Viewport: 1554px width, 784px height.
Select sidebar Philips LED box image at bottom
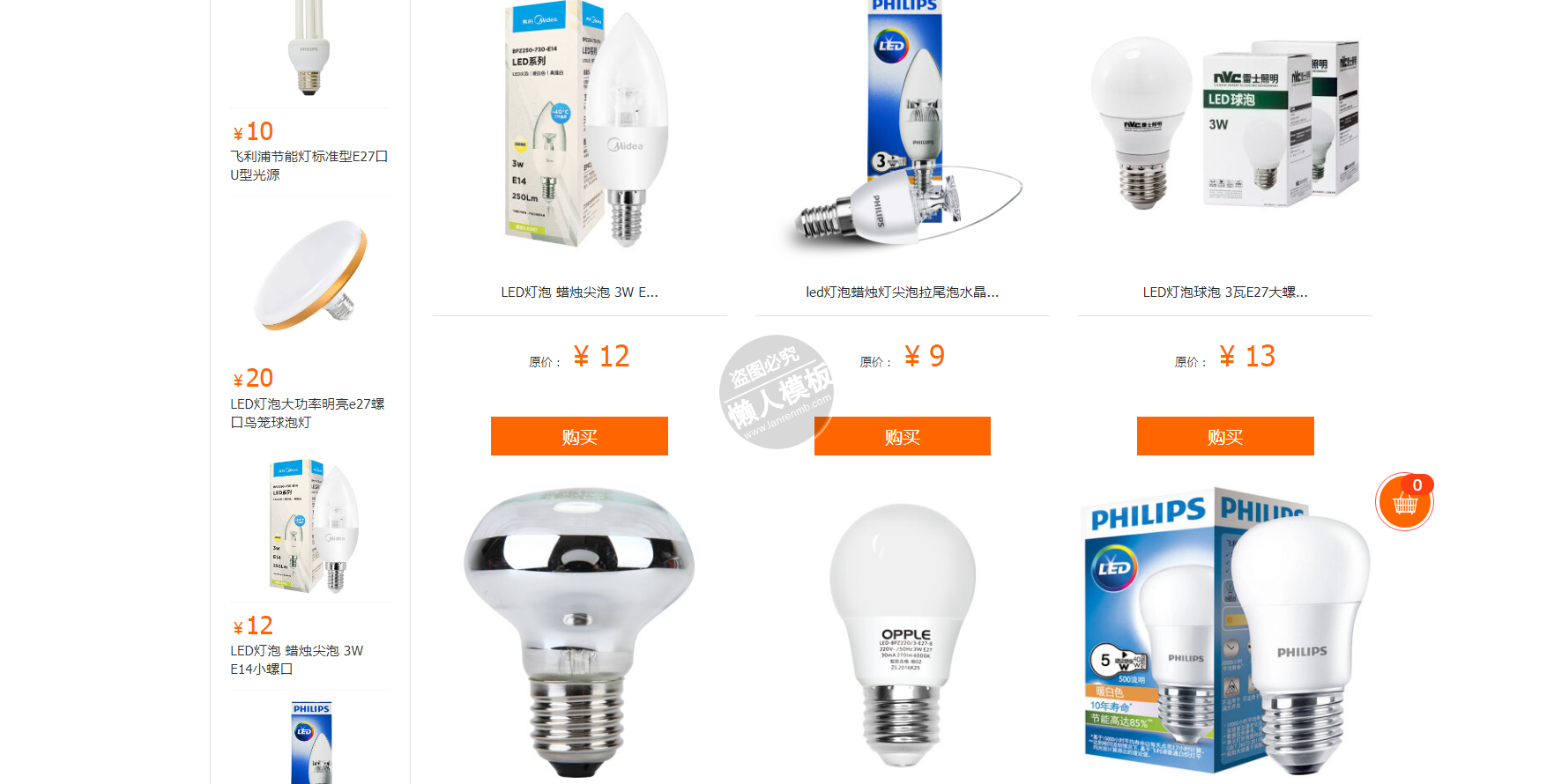311,743
